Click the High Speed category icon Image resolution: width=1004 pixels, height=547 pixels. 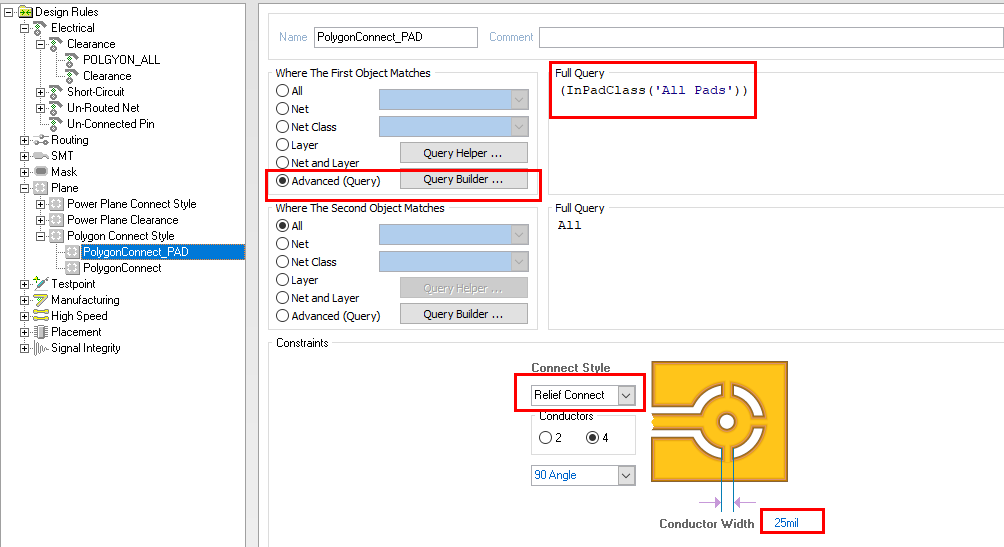coord(41,316)
